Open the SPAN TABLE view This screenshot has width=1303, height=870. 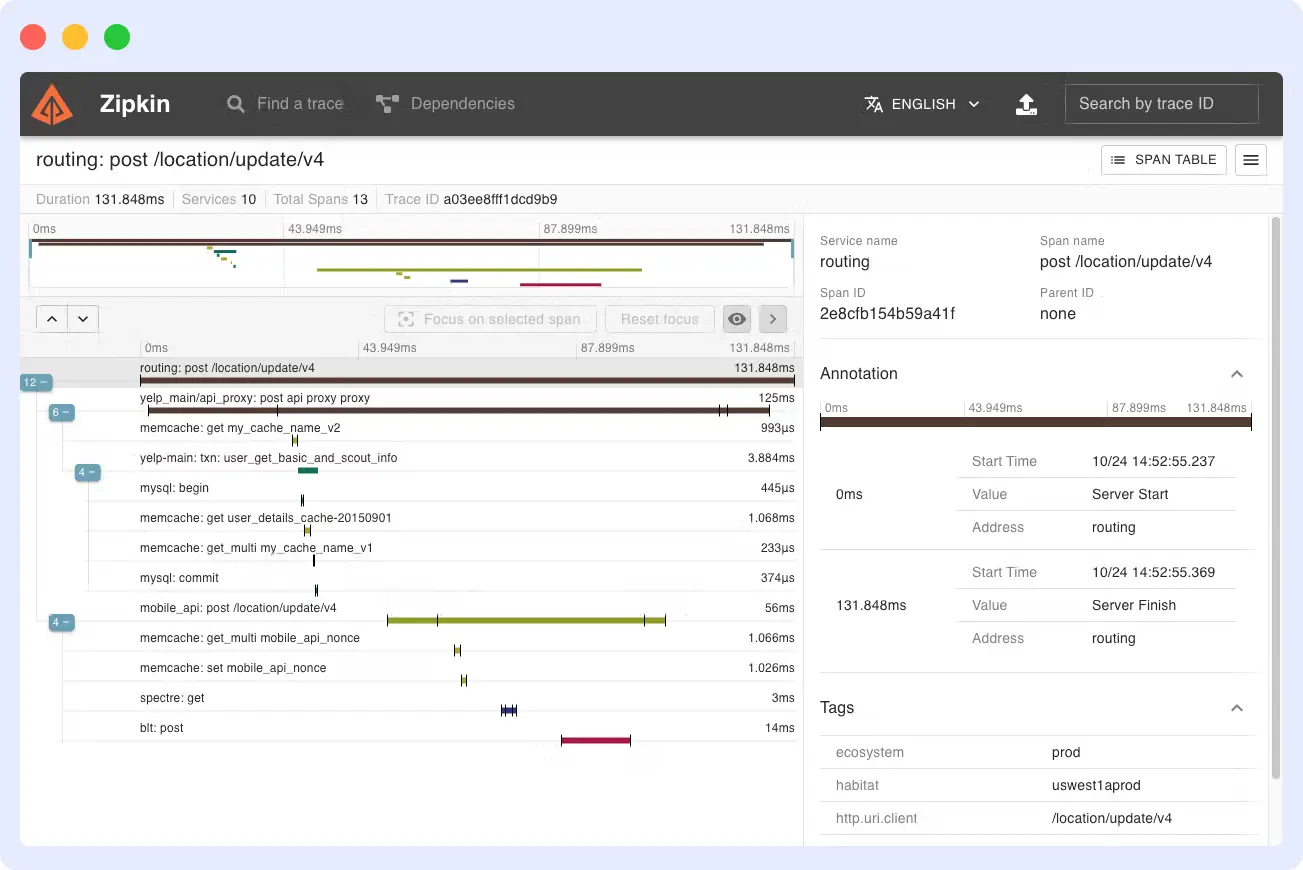pos(1163,159)
